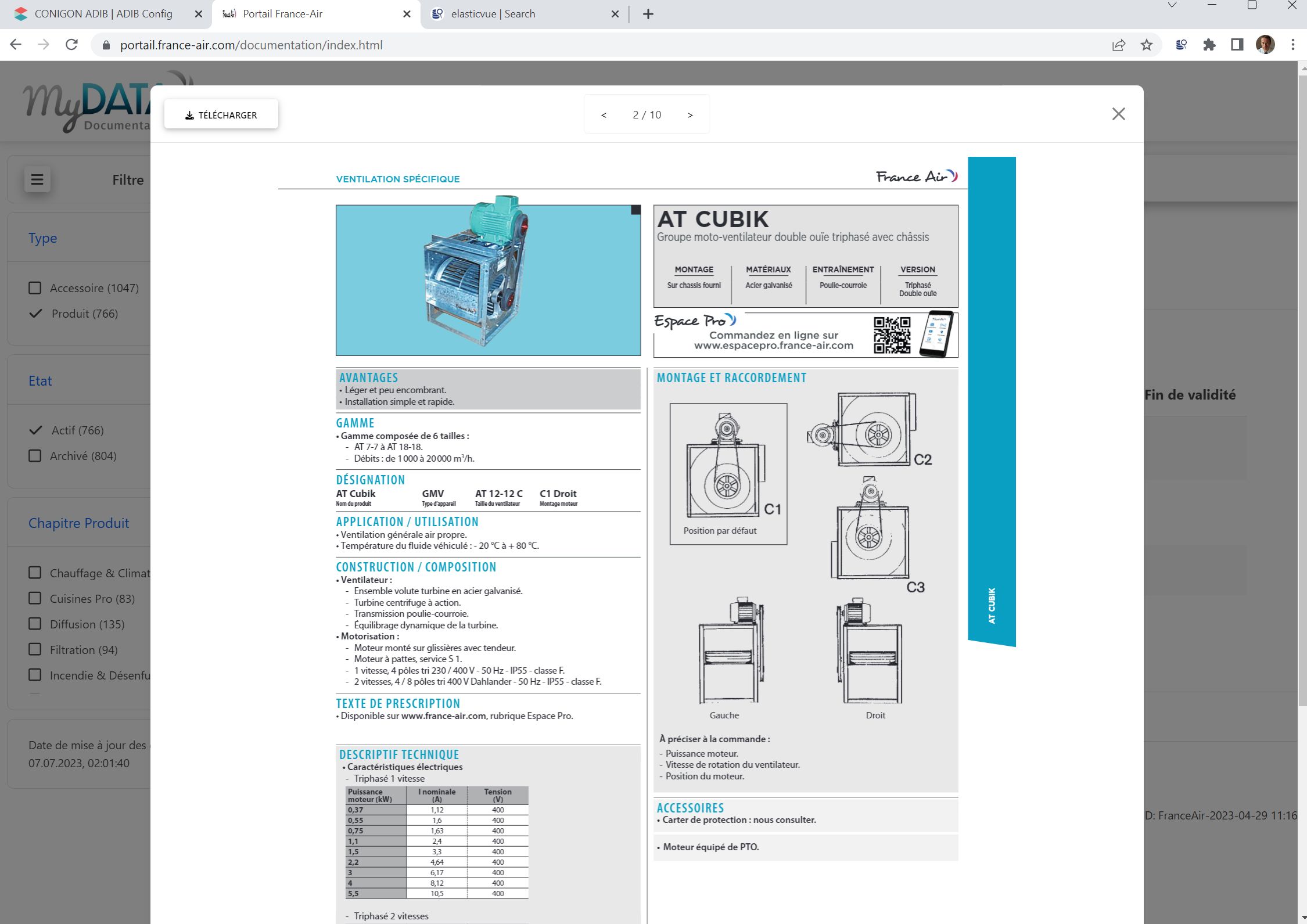
Task: Click the MyDATA logo
Action: click(x=87, y=102)
